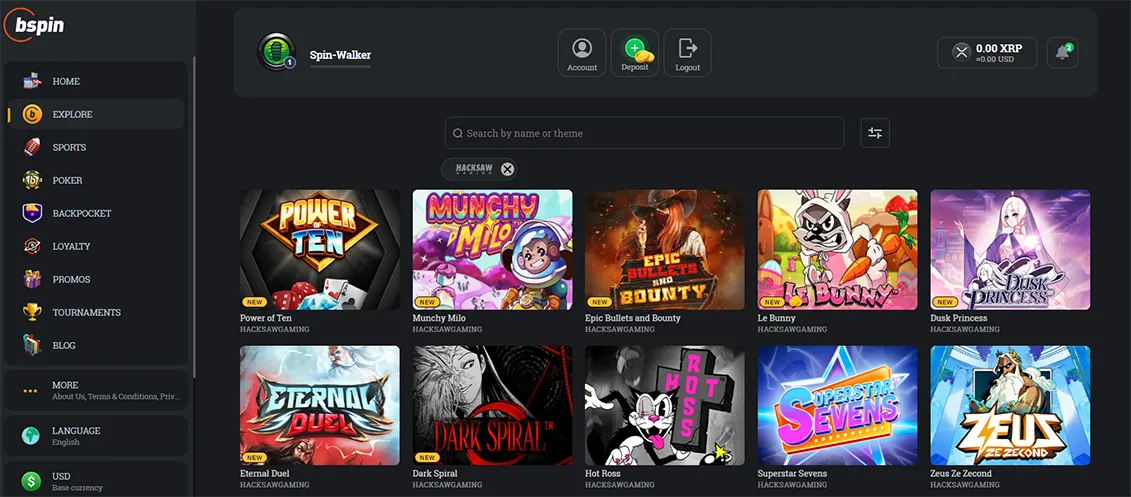Open the Munchy Milo game thumbnail
The height and width of the screenshot is (497, 1131).
493,250
